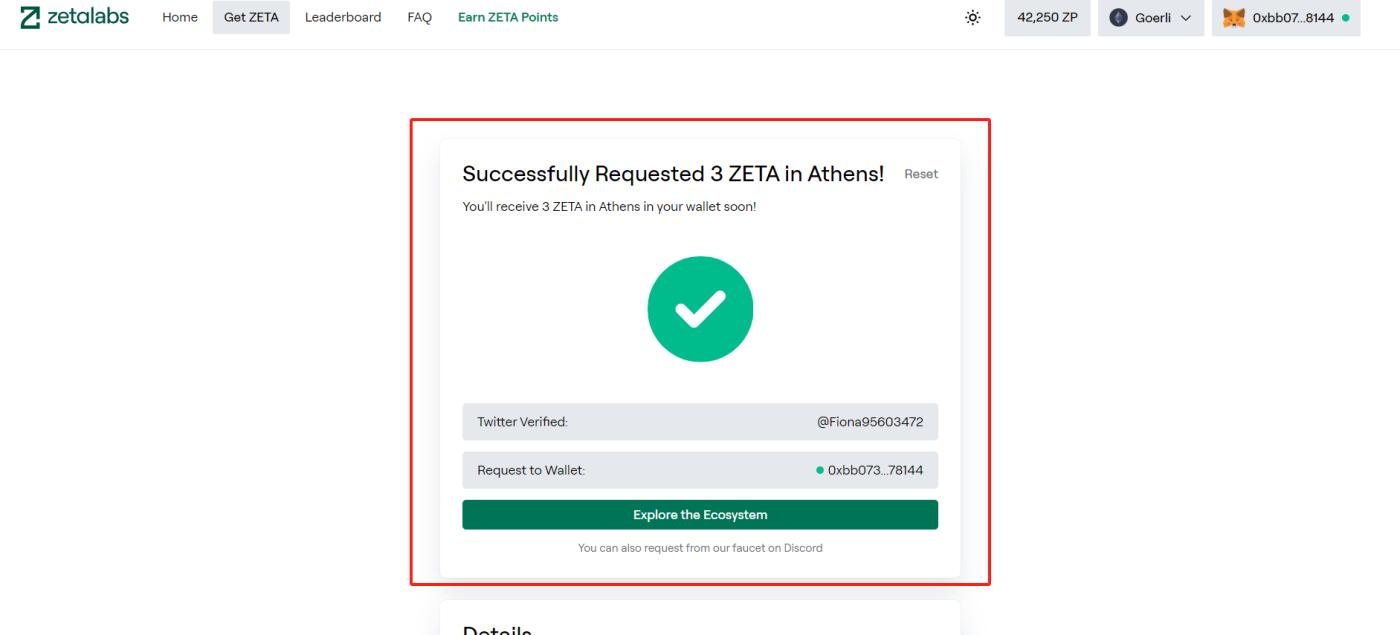Viewport: 1400px width, 635px height.
Task: Click the Reset link
Action: click(x=921, y=174)
